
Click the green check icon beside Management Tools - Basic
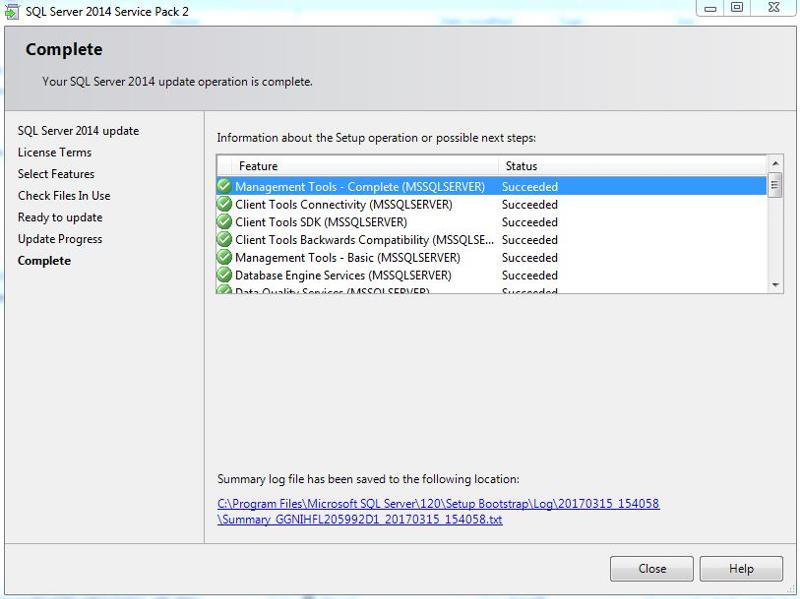click(x=224, y=257)
